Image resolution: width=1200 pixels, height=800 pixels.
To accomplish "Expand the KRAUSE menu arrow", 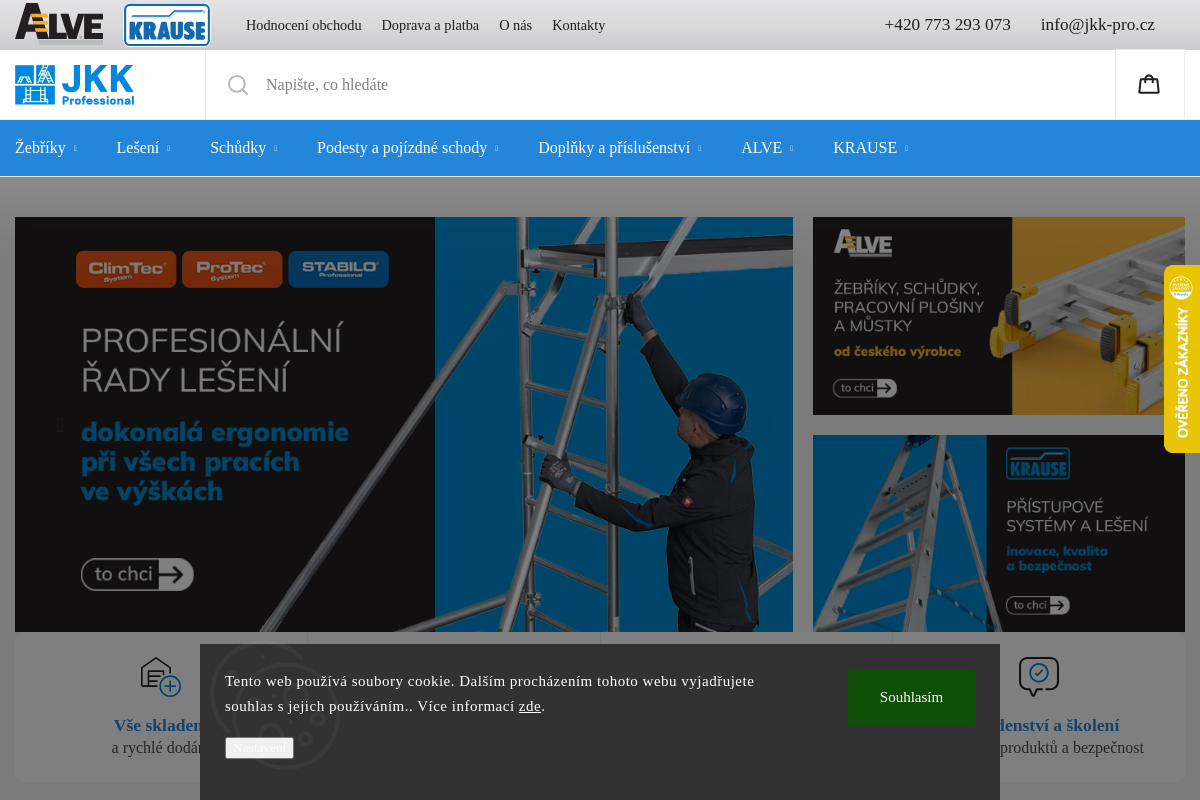I will [906, 148].
